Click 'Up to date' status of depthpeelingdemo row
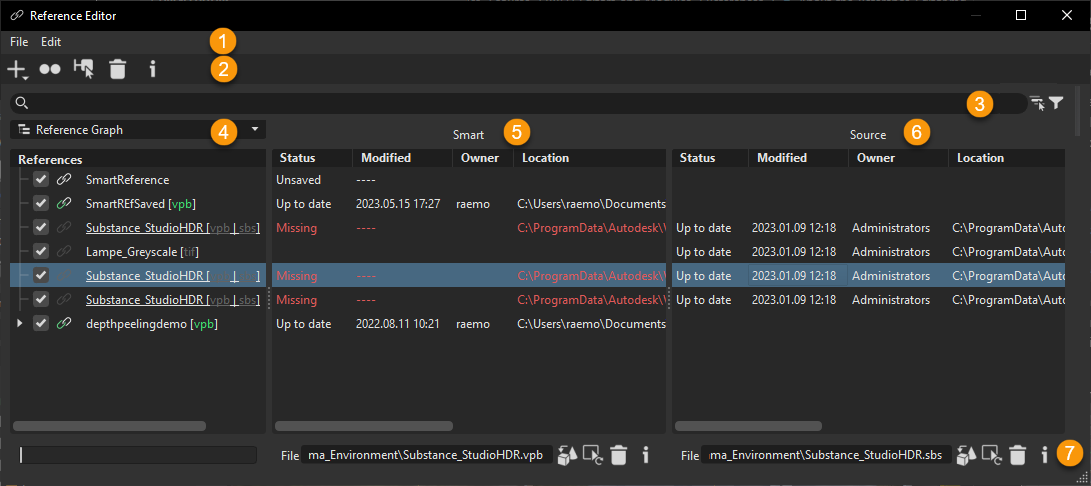Screen dimensions: 1091x486 [303, 324]
